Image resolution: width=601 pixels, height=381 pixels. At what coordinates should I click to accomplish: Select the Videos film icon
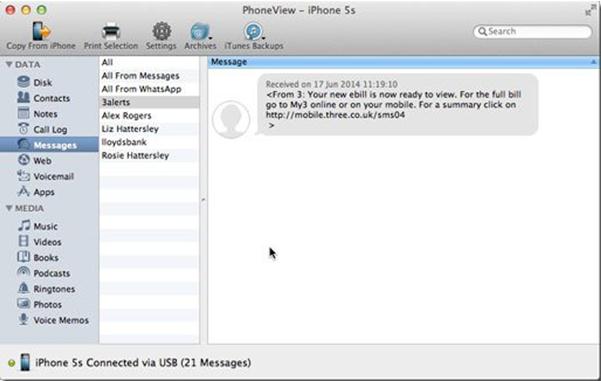click(x=24, y=241)
